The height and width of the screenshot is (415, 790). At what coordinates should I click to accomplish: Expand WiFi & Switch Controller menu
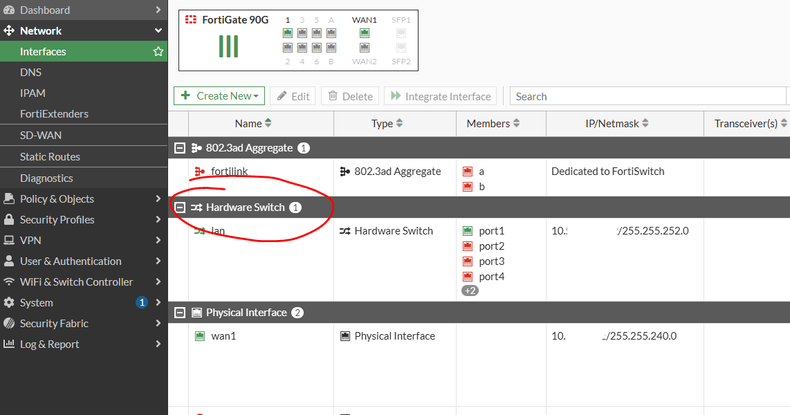(83, 282)
